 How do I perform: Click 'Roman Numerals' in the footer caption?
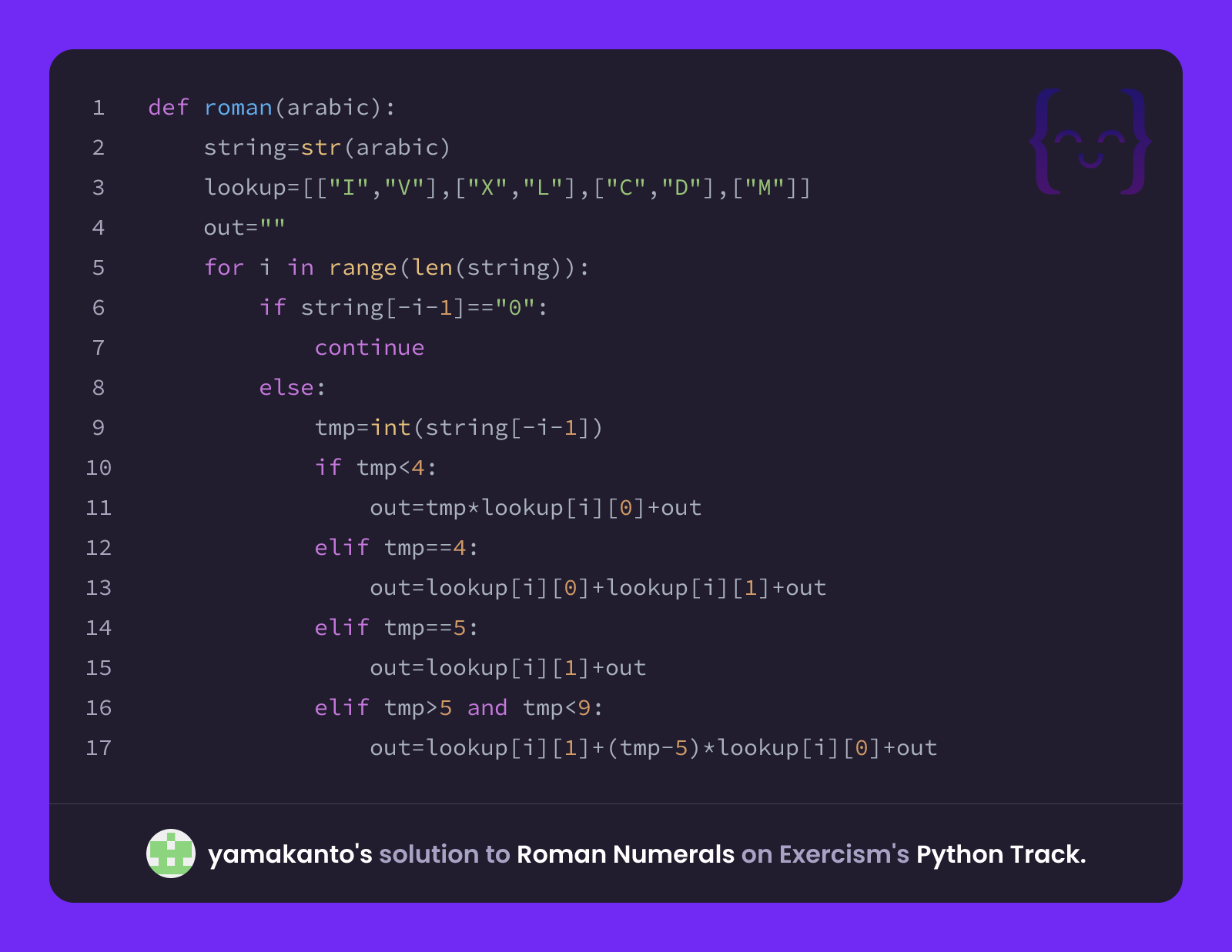(625, 854)
